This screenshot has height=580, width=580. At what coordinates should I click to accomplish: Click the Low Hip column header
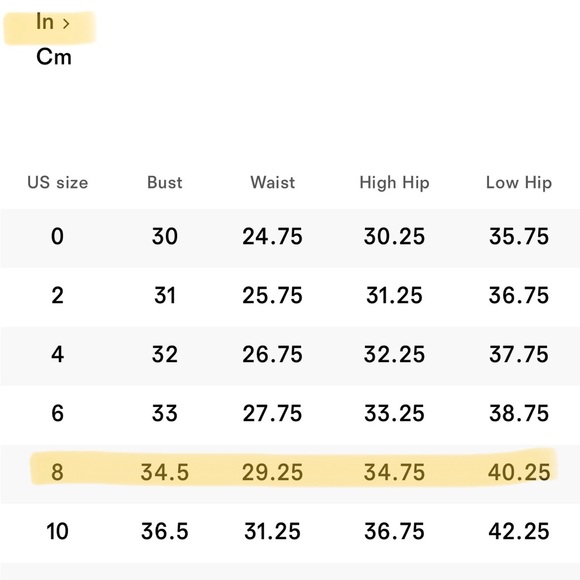pos(519,183)
